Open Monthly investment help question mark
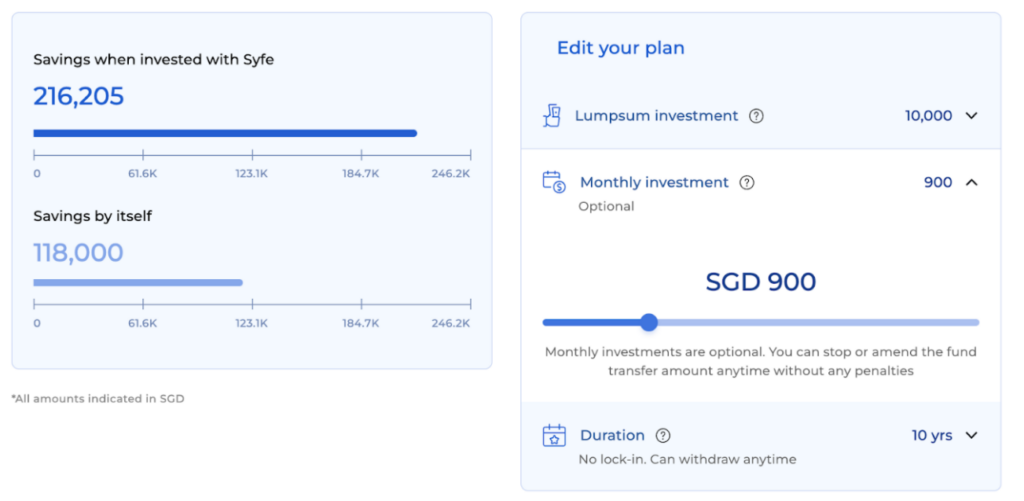The image size is (1024, 501). (746, 183)
